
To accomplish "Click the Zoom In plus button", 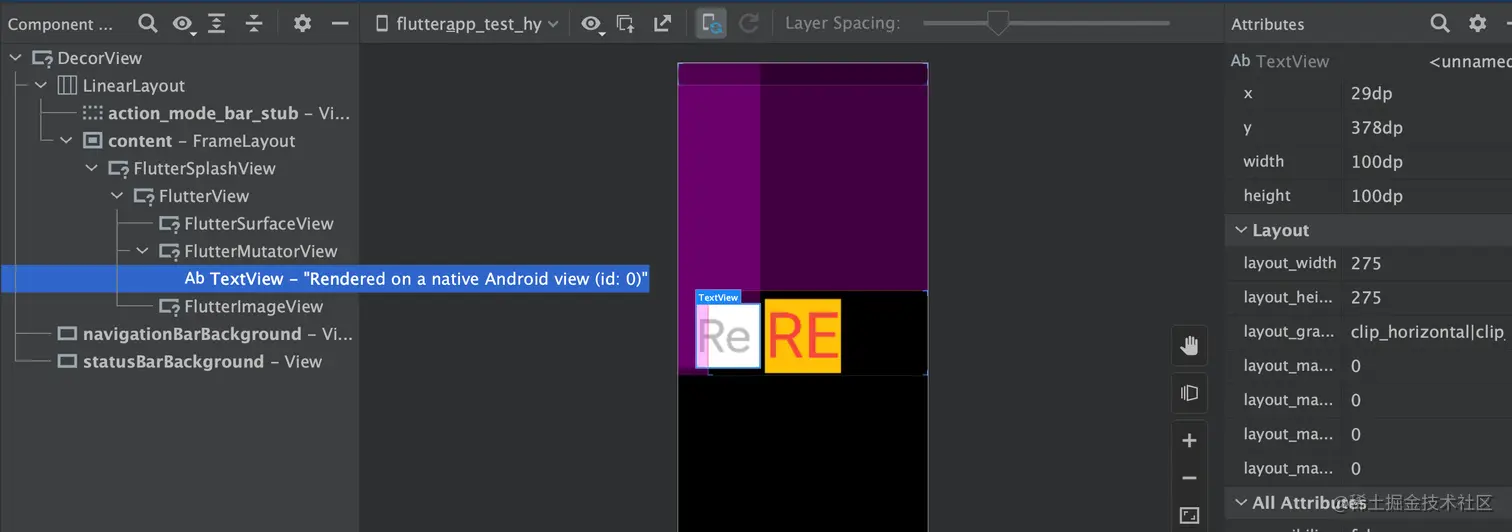I will tap(1189, 441).
